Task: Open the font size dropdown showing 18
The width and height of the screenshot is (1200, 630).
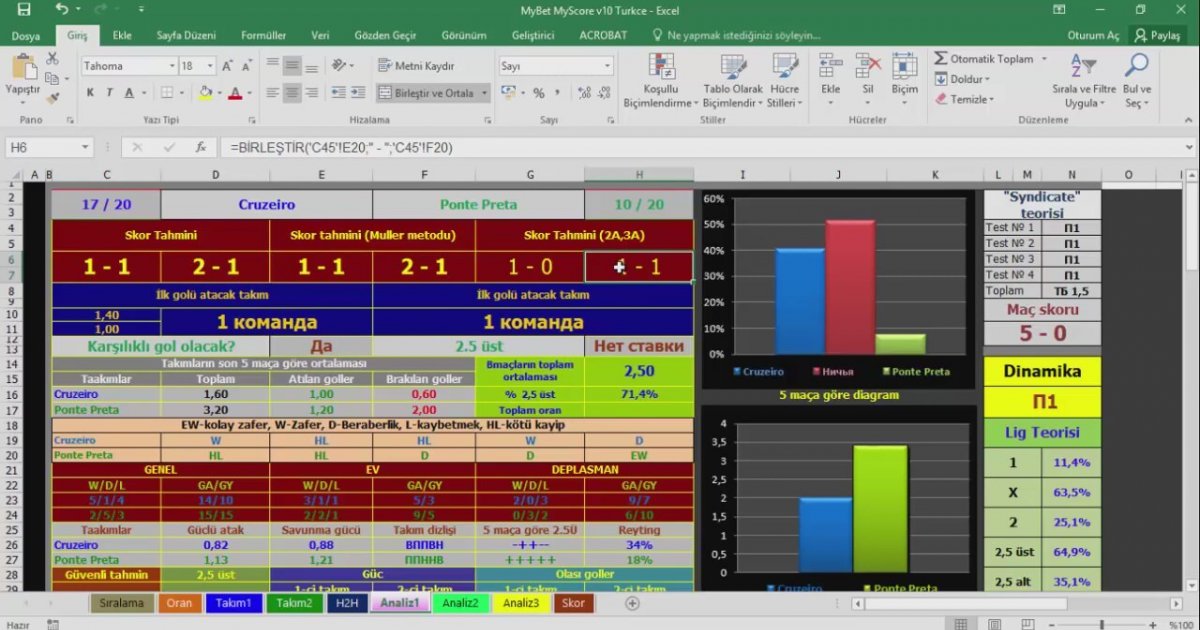Action: 210,66
